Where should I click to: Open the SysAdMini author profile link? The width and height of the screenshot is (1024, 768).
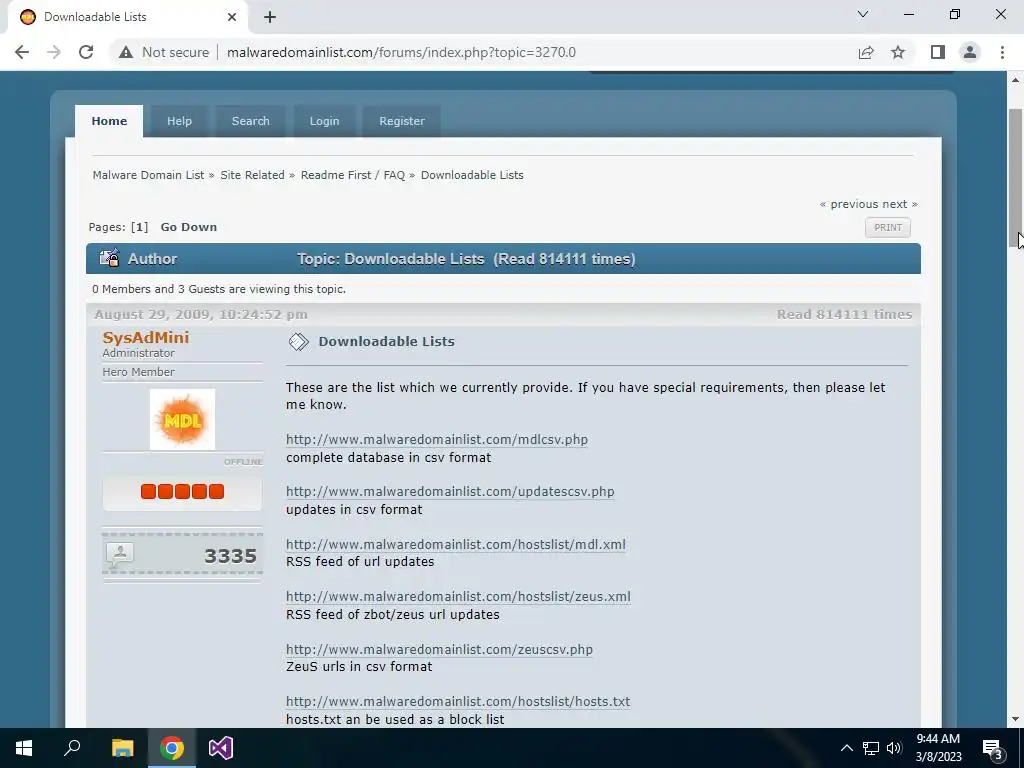click(x=146, y=338)
